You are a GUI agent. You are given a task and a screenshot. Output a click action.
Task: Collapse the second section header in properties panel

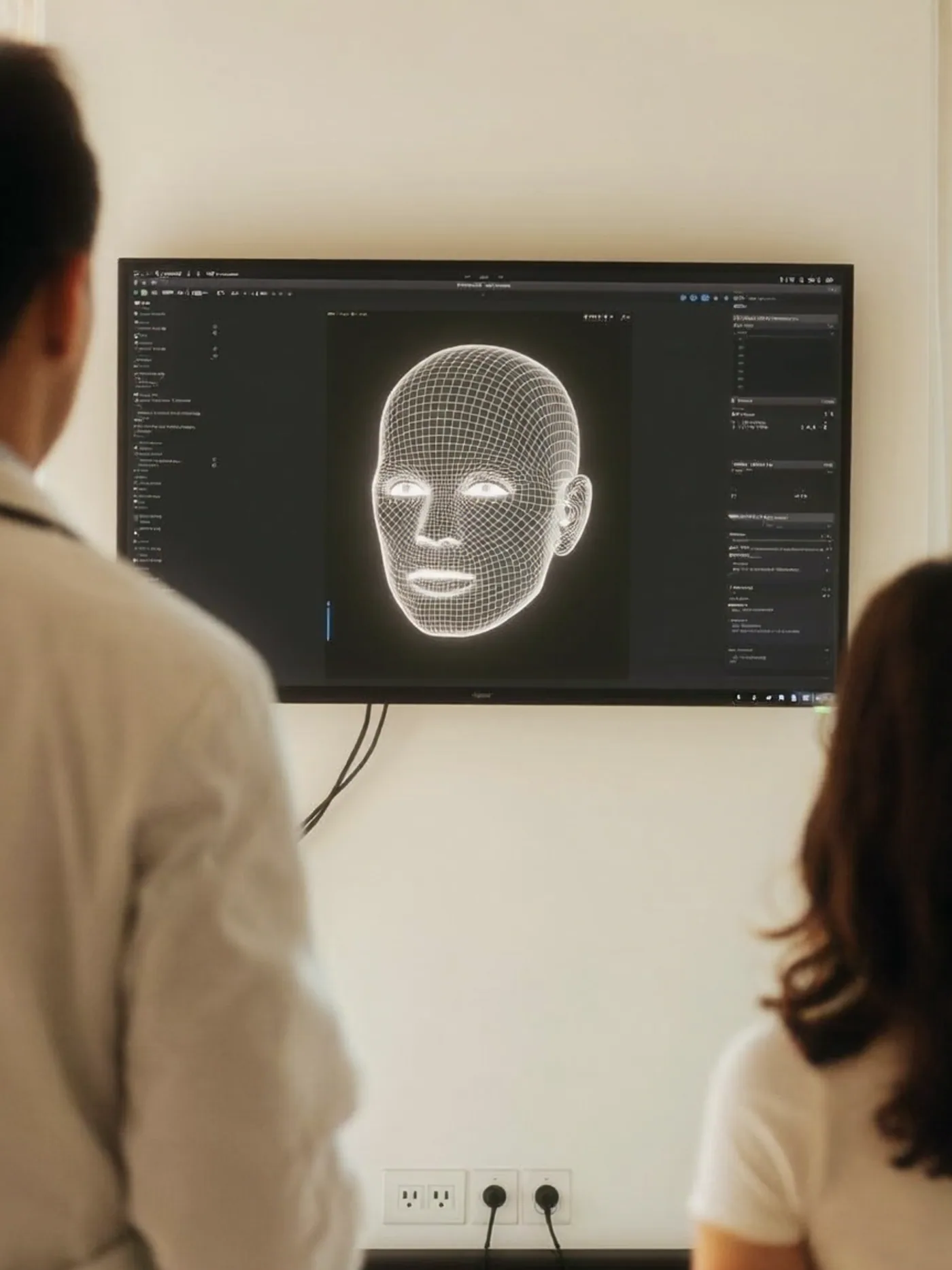[783, 401]
